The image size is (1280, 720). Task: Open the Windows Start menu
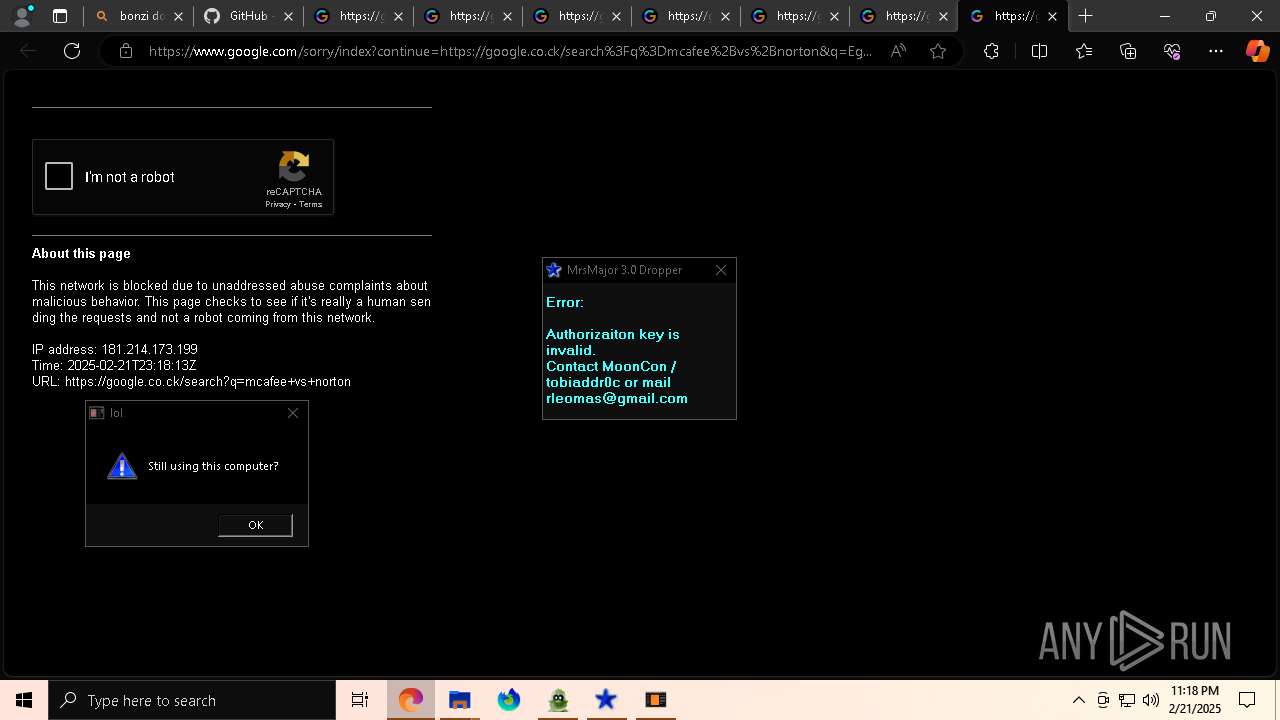[24, 700]
